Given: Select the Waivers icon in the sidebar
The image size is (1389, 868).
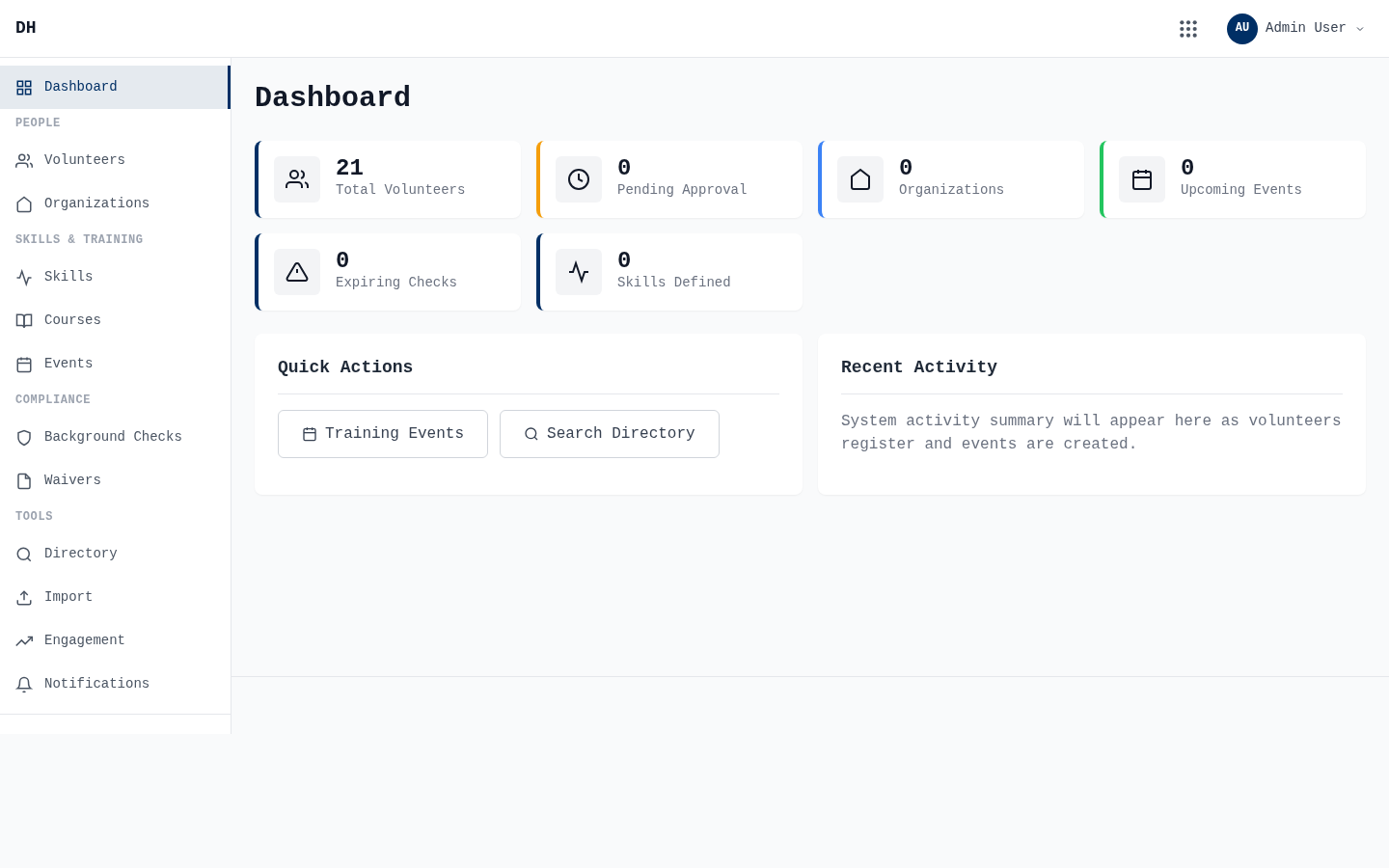Looking at the screenshot, I should 24,480.
